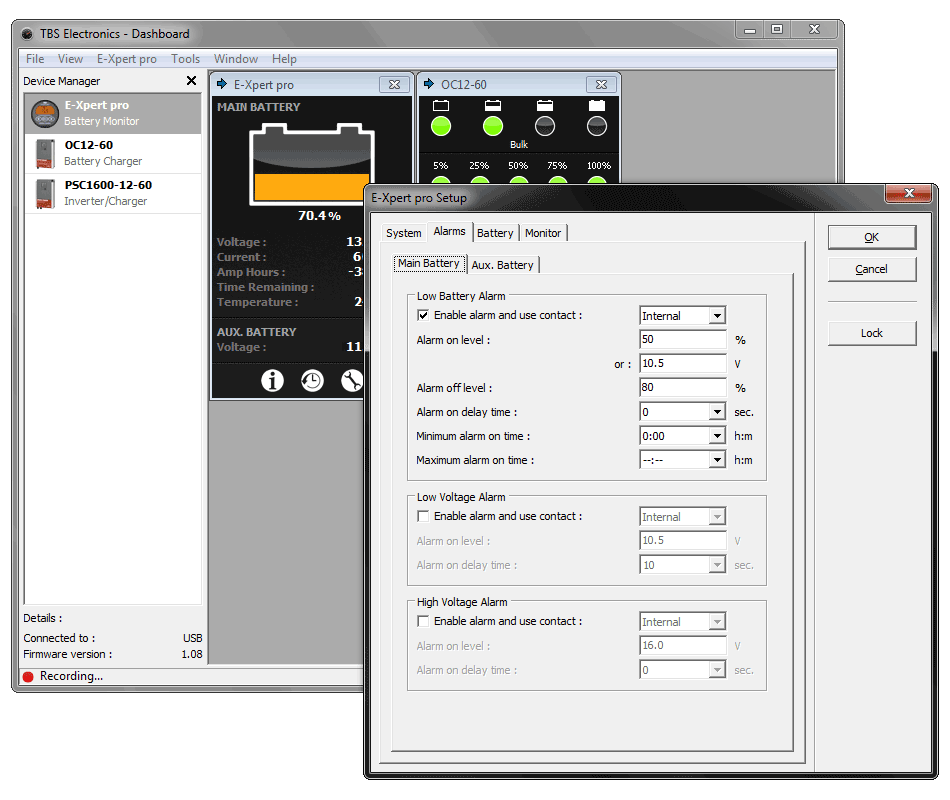950x800 pixels.
Task: Open the history clock icon
Action: pyautogui.click(x=312, y=381)
